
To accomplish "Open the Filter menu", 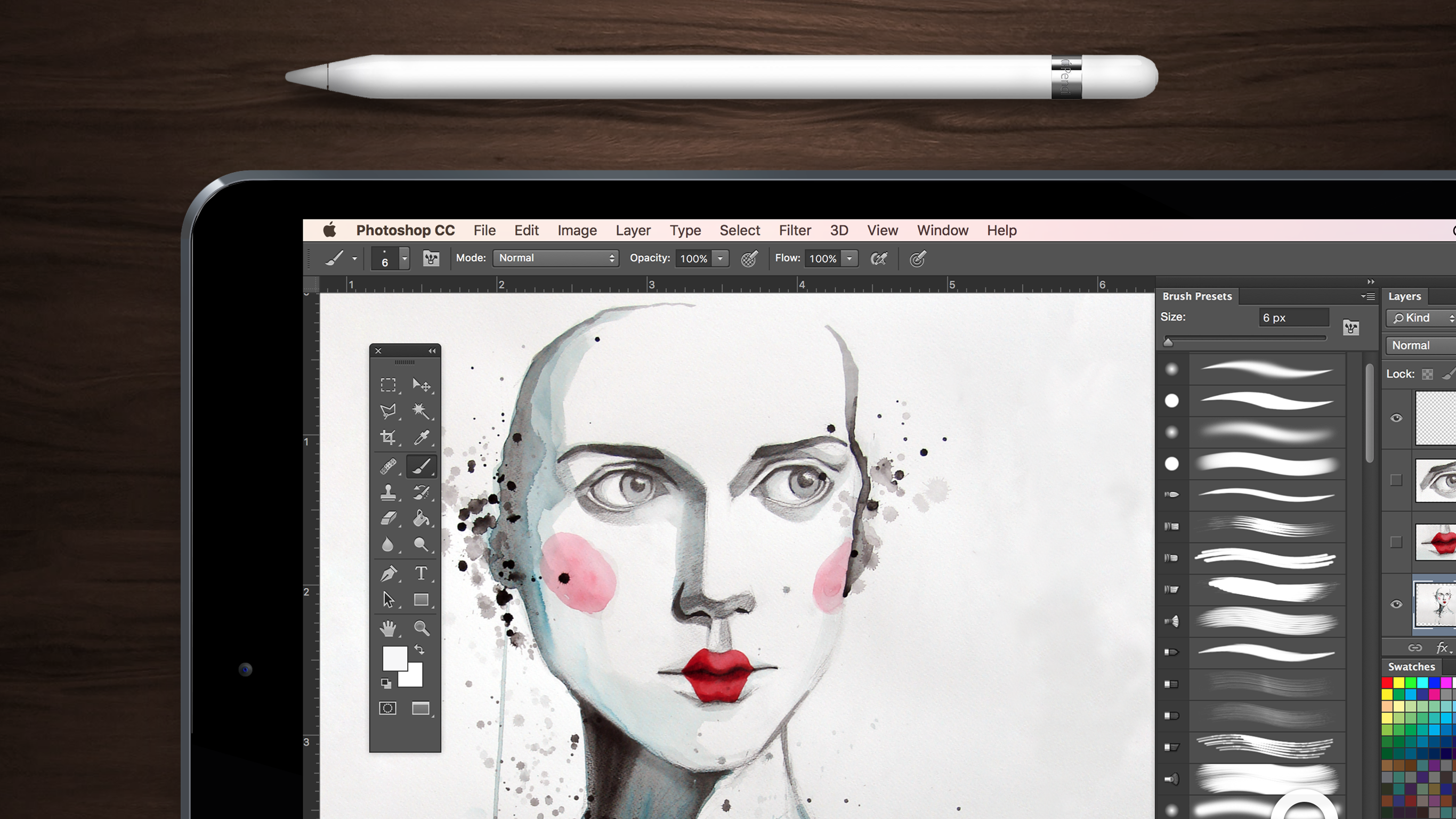I will click(795, 230).
